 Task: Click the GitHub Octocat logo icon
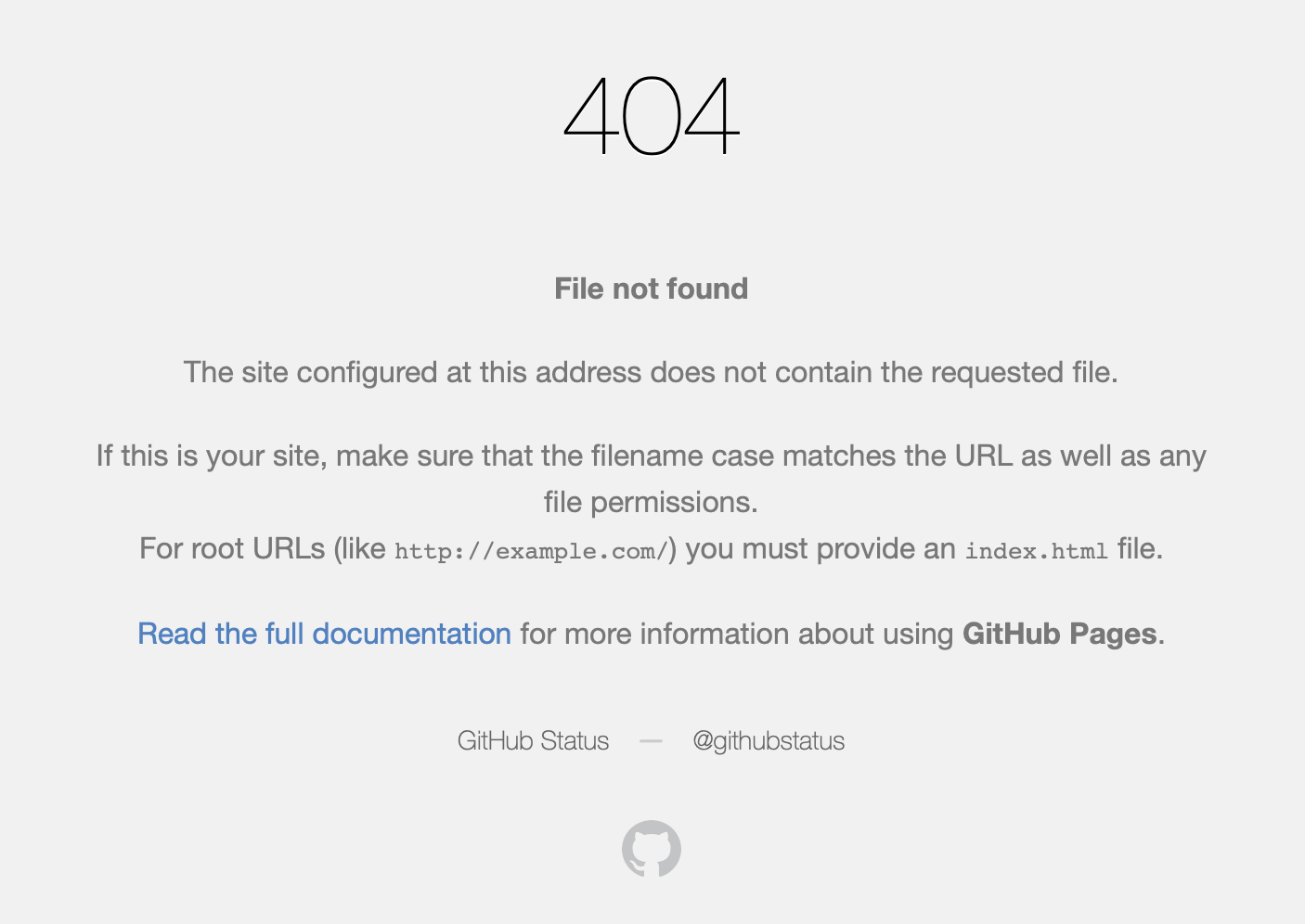(651, 848)
